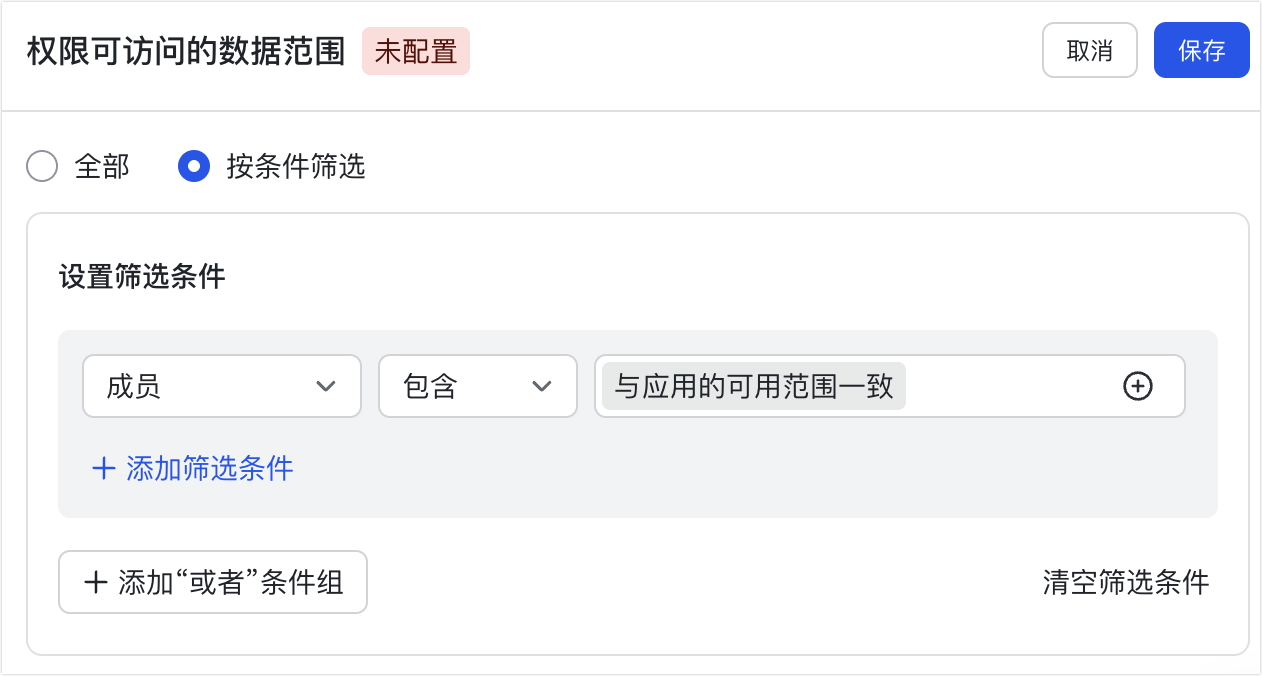Open the 成员 field dropdown
The image size is (1262, 676).
[x=221, y=386]
